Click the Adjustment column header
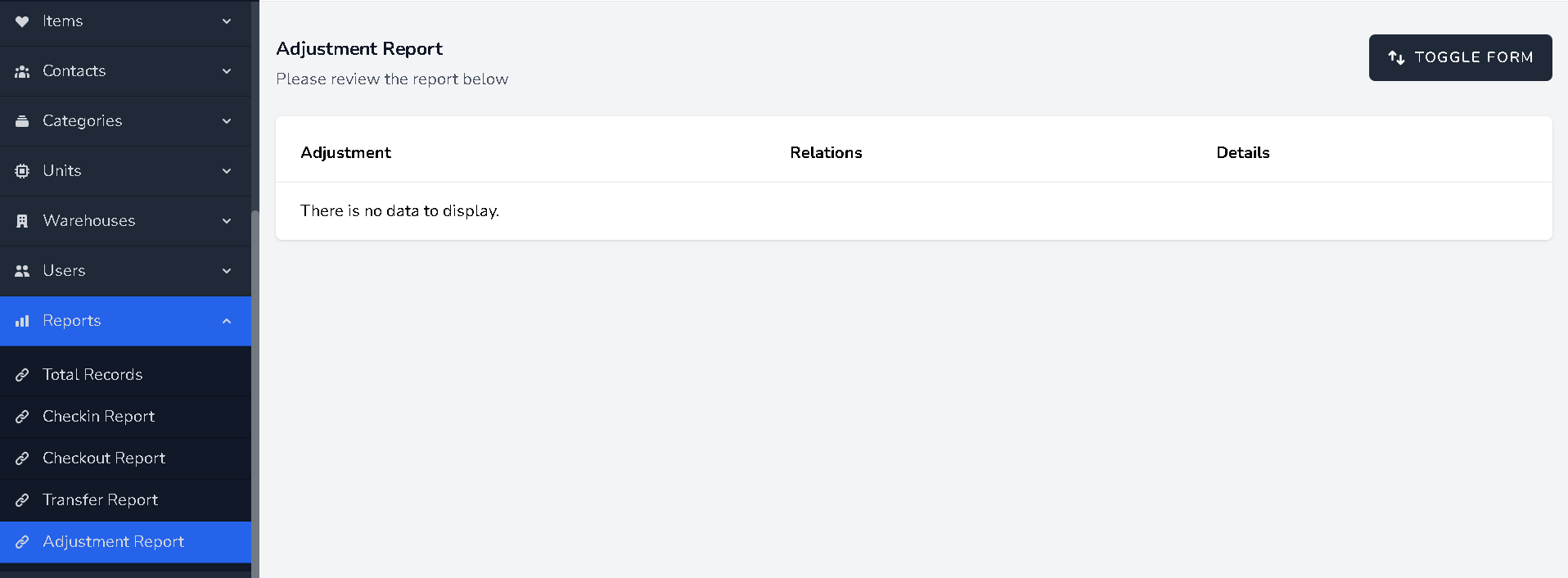The height and width of the screenshot is (578, 1568). click(x=345, y=152)
